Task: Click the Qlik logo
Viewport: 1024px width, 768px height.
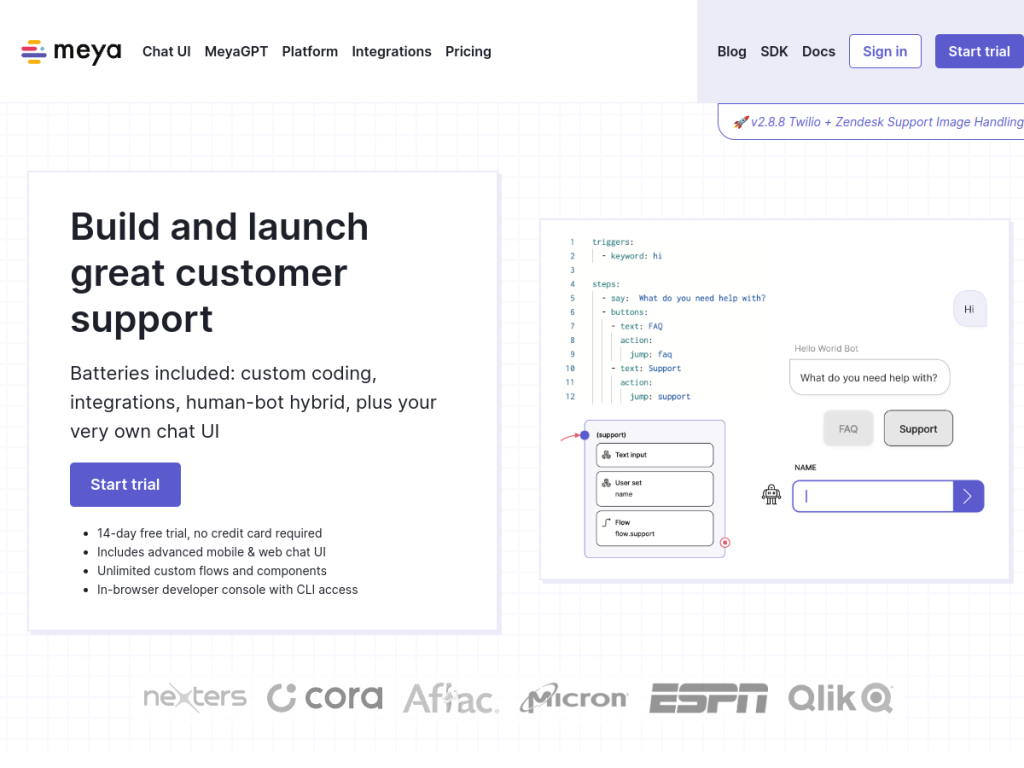Action: tap(840, 698)
